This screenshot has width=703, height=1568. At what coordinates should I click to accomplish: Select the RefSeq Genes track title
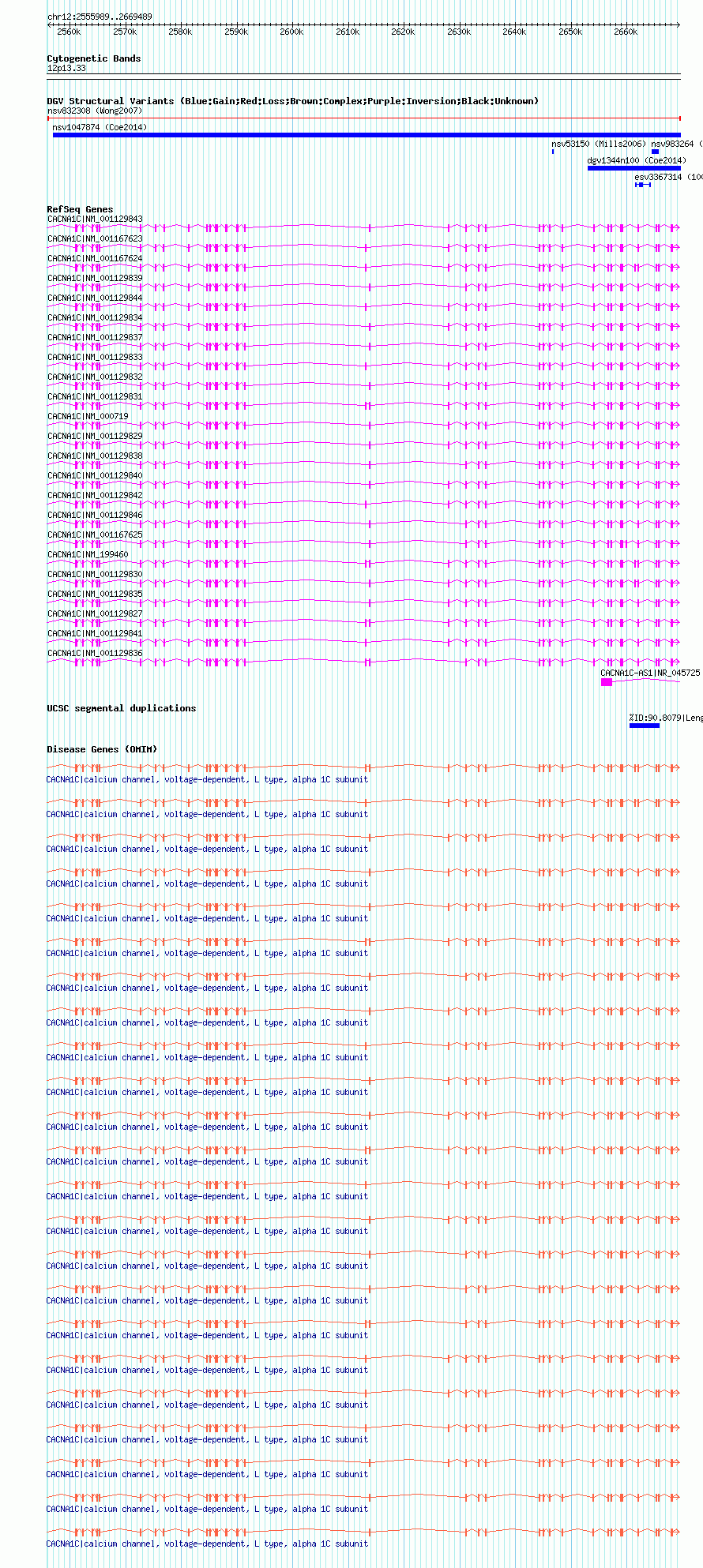[80, 210]
